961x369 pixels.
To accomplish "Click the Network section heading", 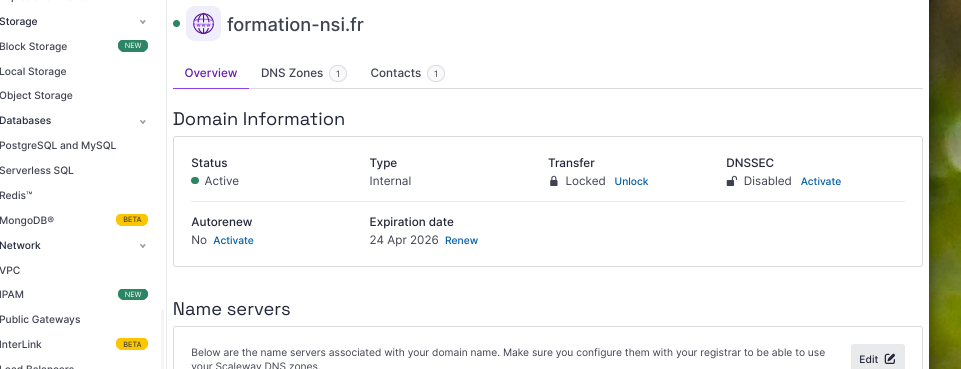I will coord(20,245).
